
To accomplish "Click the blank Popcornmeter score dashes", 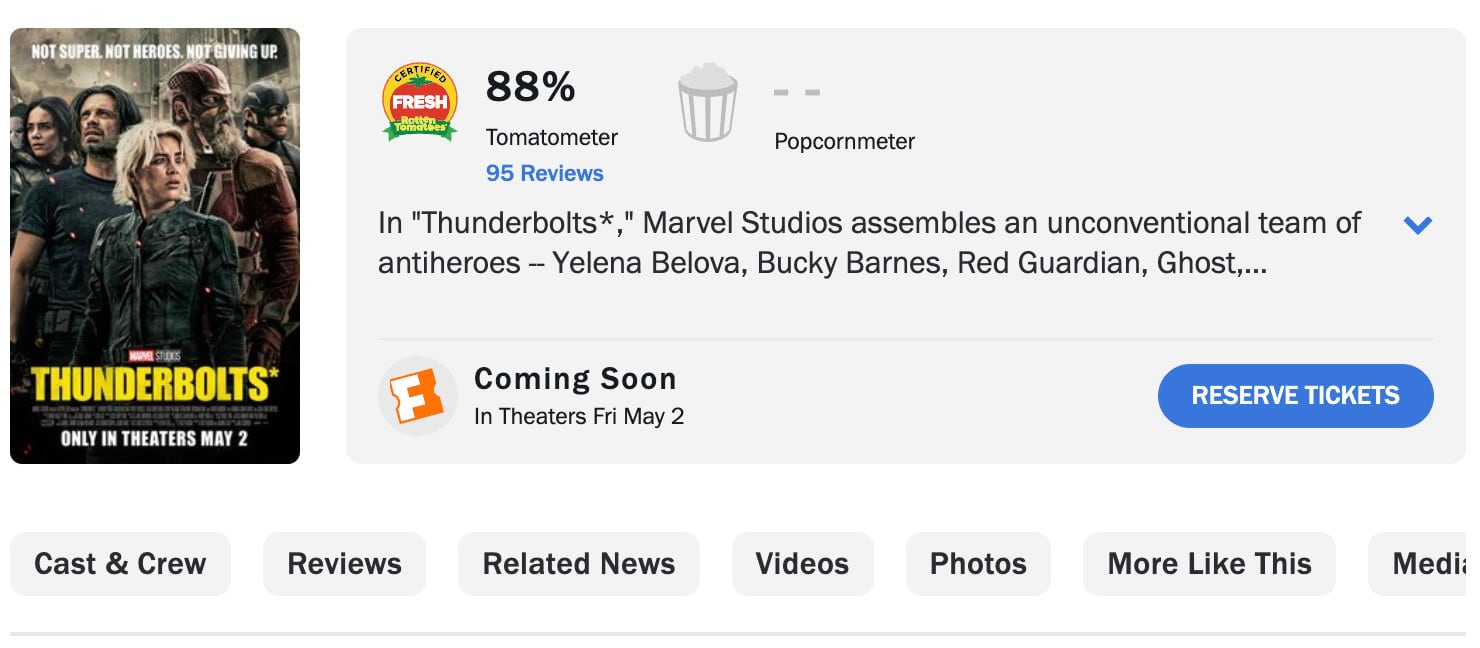I will (x=797, y=93).
